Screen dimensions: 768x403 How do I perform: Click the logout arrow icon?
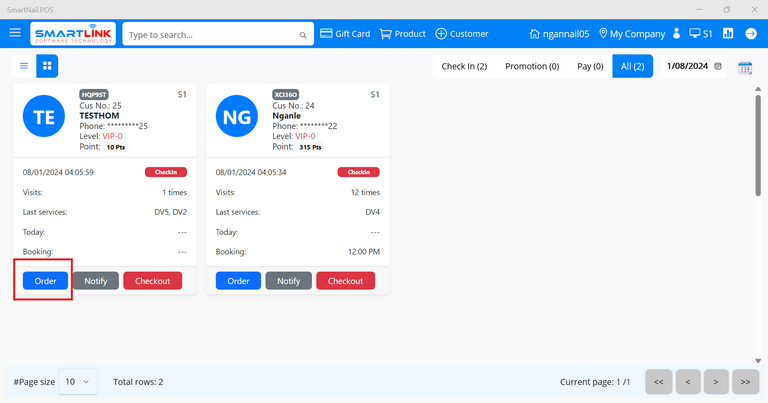751,33
